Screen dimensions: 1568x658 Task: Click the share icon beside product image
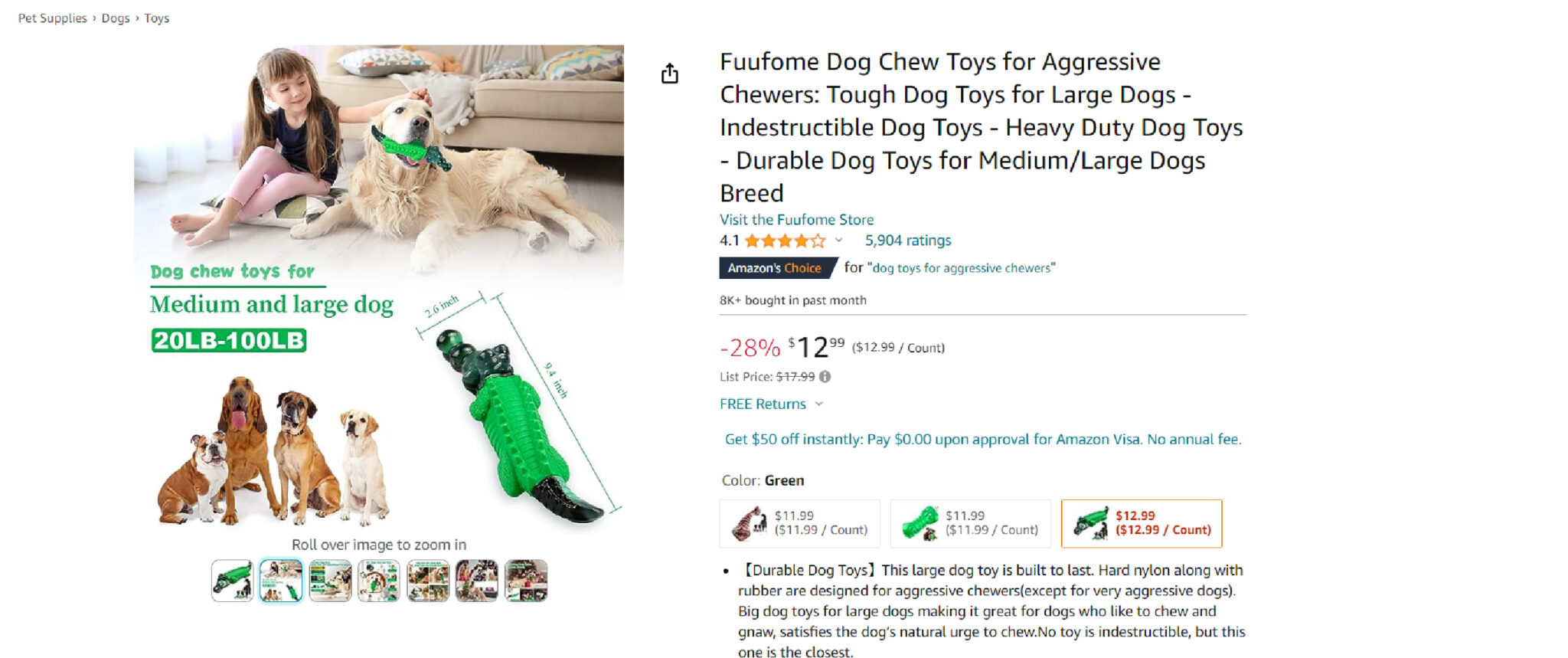tap(670, 74)
